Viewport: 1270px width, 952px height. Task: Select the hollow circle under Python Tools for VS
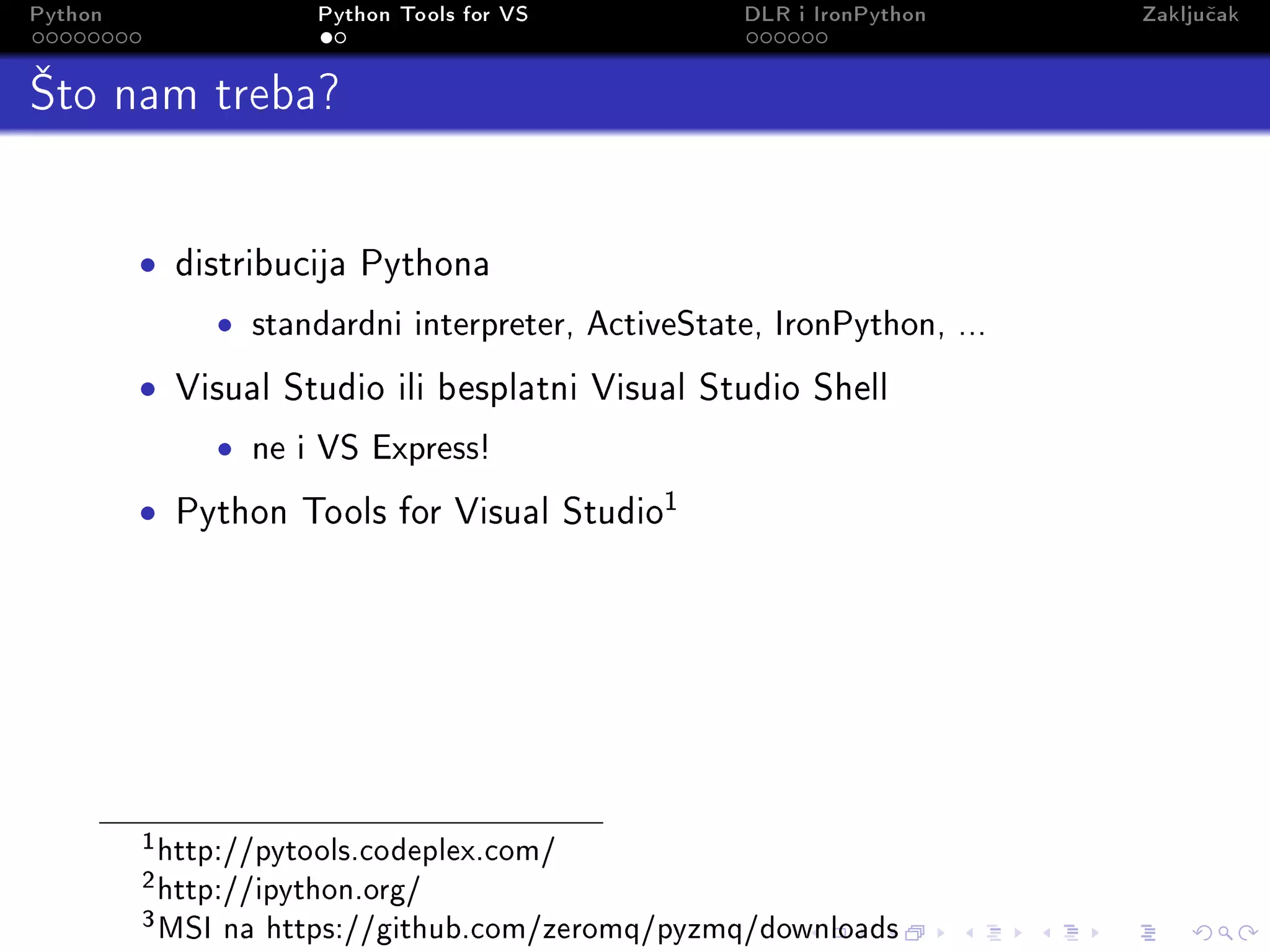tap(340, 38)
